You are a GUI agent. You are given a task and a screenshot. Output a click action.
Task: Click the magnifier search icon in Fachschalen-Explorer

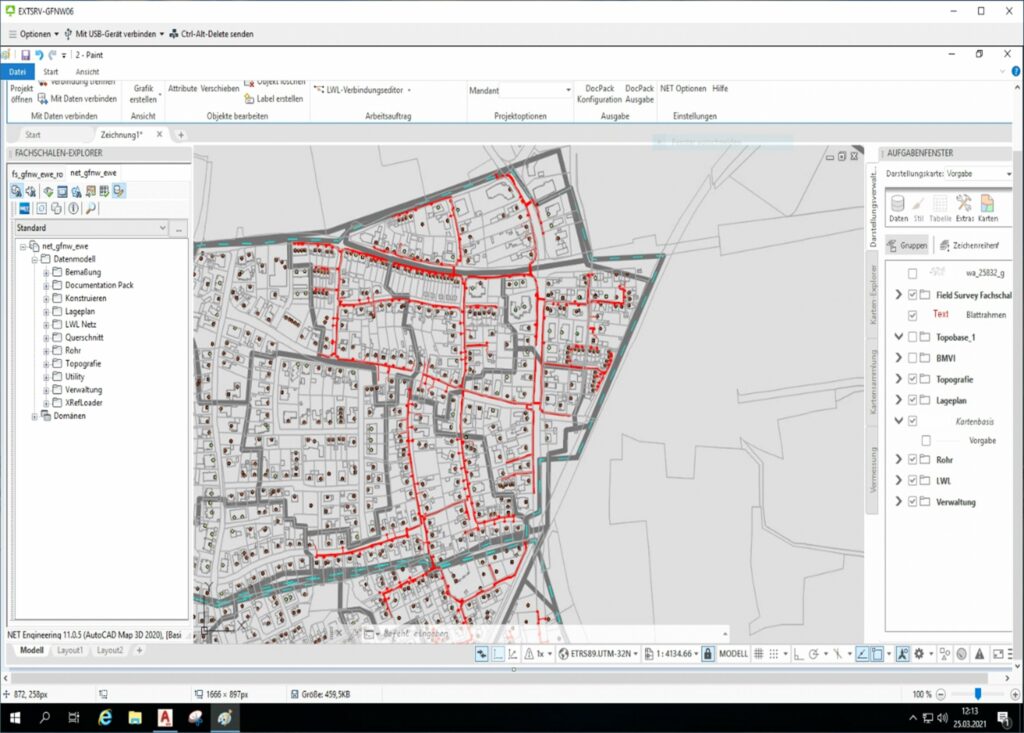[x=91, y=209]
